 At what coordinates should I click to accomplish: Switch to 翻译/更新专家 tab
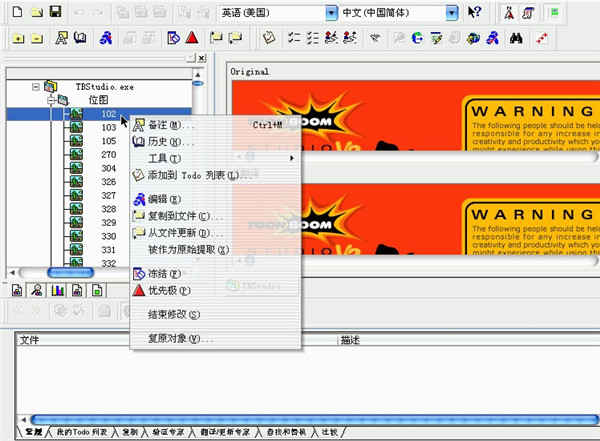225,432
